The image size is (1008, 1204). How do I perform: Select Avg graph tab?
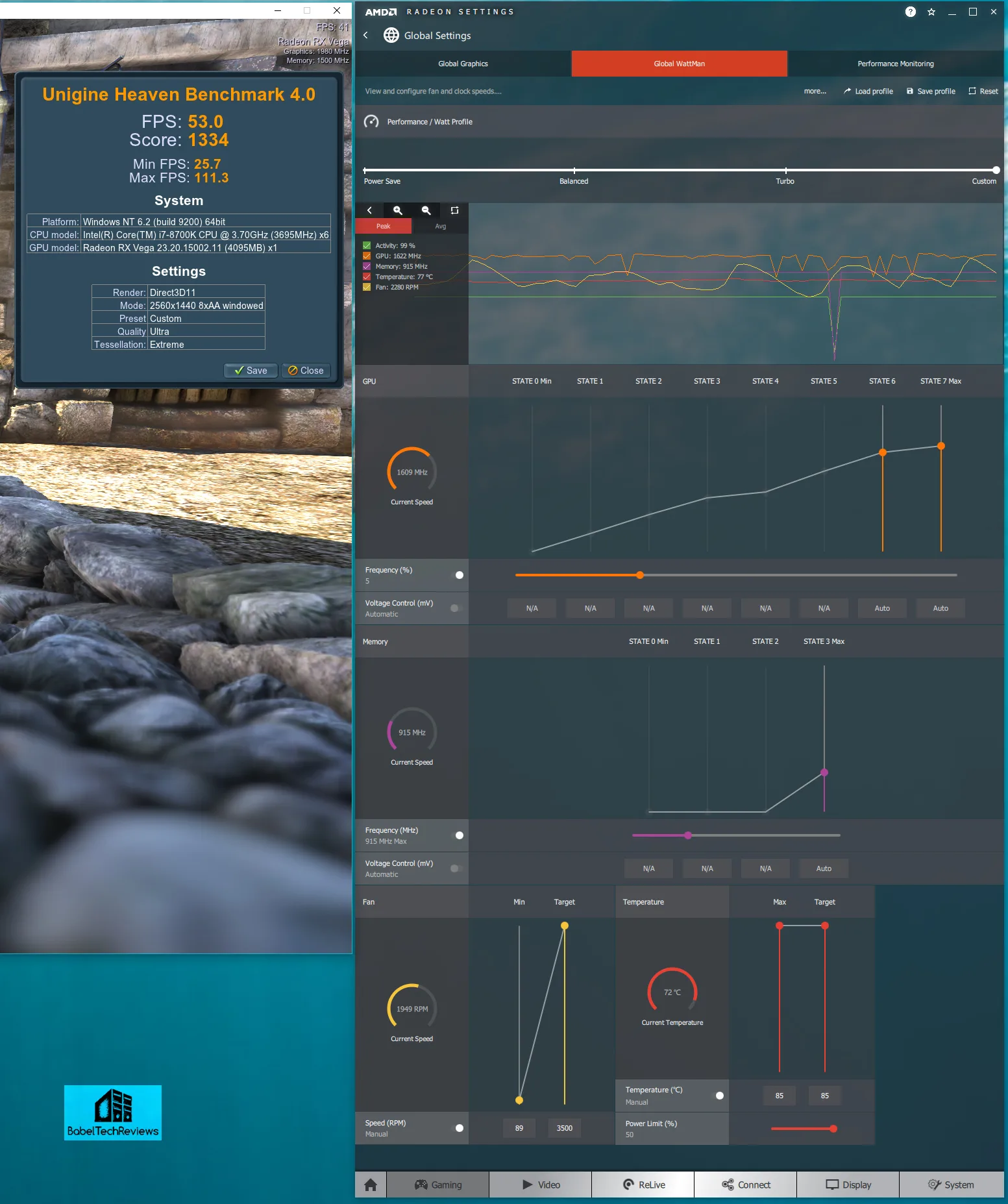(441, 226)
